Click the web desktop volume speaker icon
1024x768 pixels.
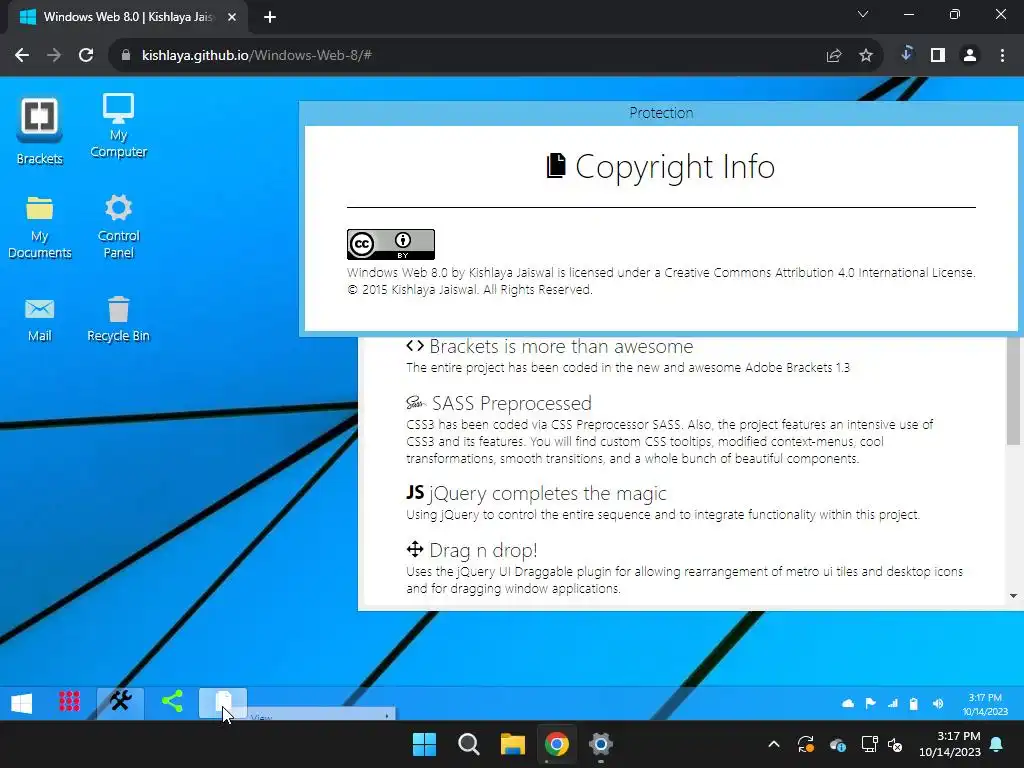click(938, 703)
